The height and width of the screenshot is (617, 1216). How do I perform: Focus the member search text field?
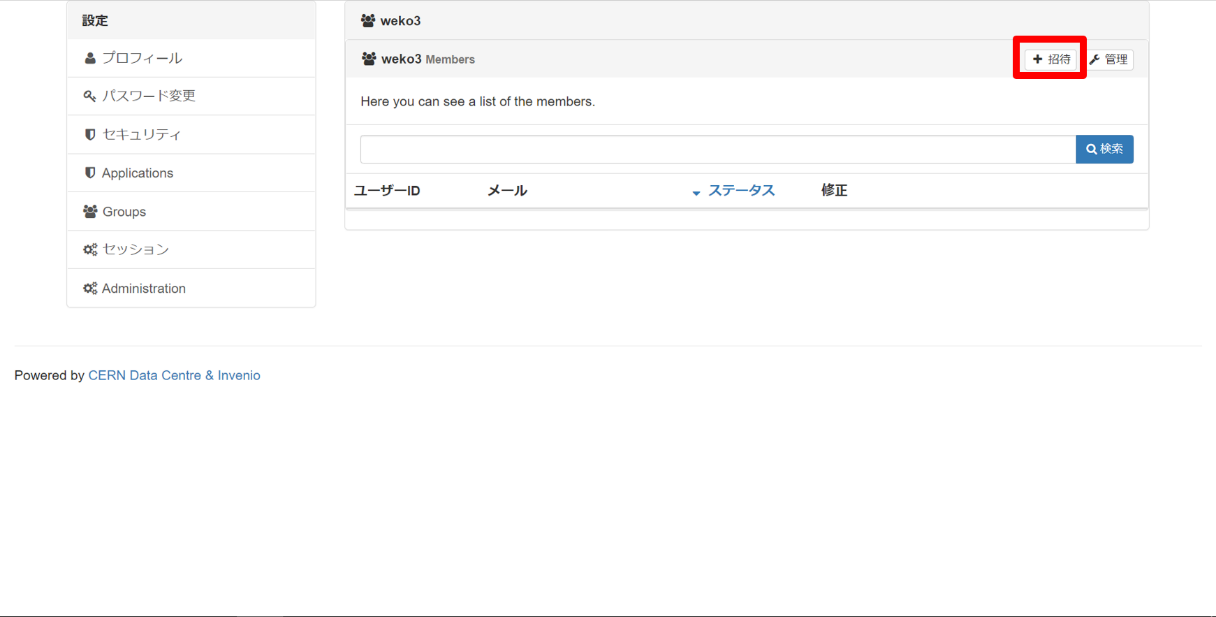pyautogui.click(x=717, y=150)
